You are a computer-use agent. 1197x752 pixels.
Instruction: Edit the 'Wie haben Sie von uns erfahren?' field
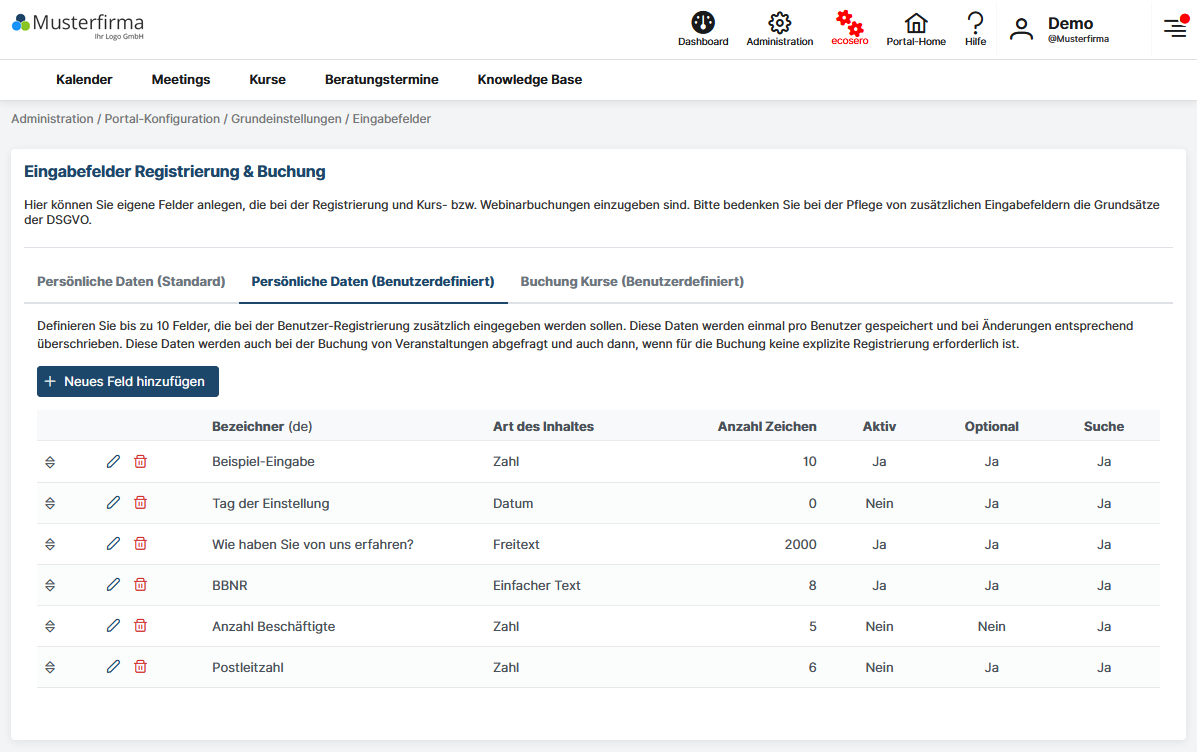click(113, 544)
